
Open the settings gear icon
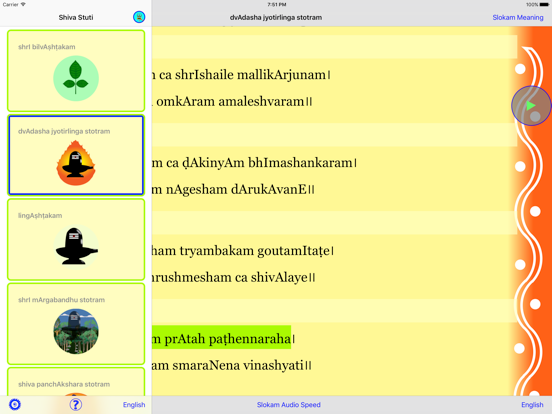(x=14, y=404)
